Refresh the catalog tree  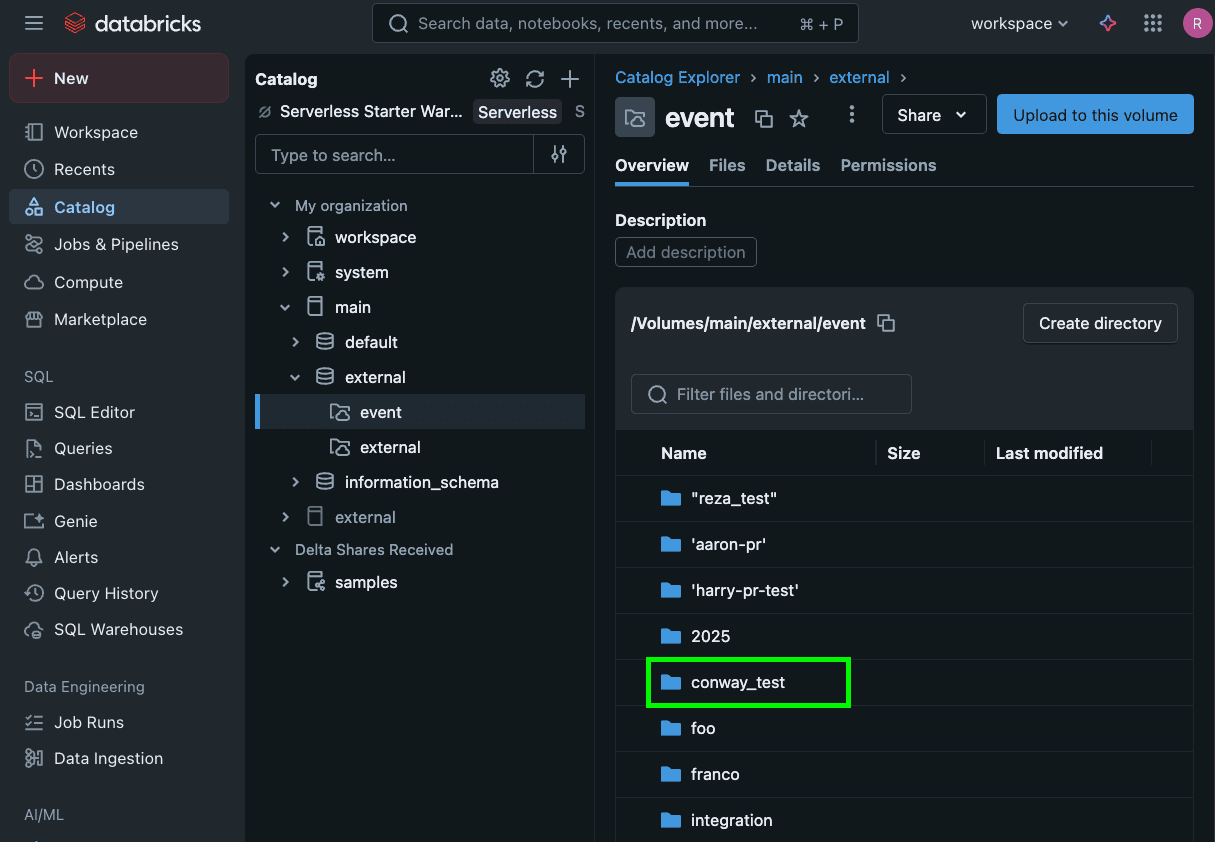click(535, 79)
